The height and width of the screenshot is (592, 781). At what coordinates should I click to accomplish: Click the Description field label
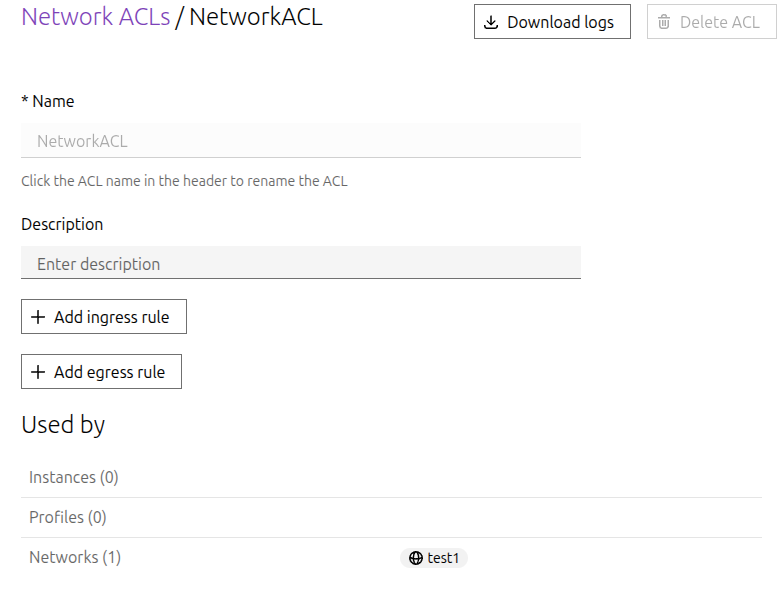62,224
